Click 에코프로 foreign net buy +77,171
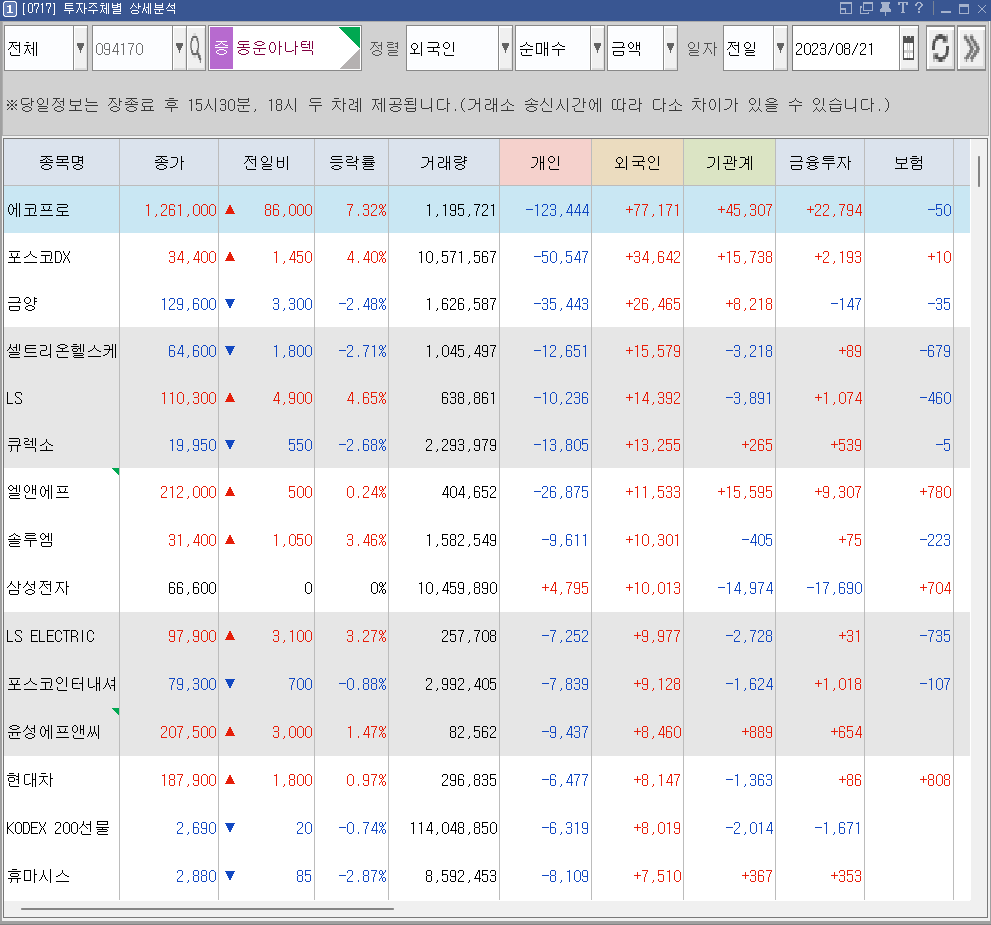This screenshot has width=991, height=925. [x=653, y=210]
